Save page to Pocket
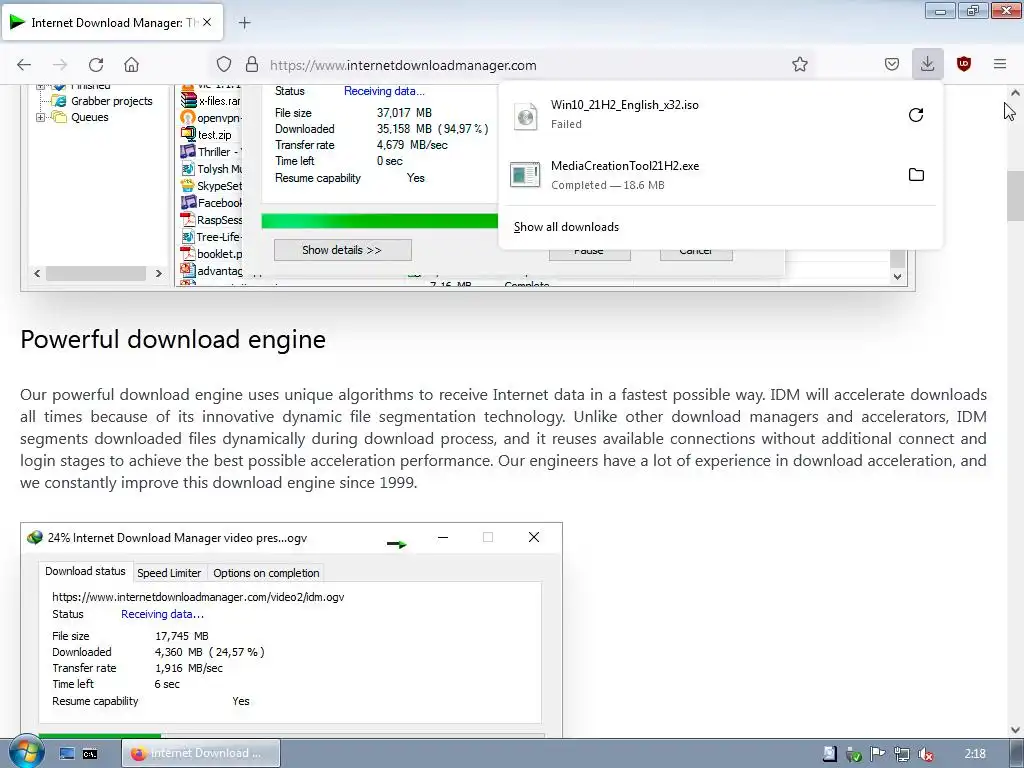The image size is (1024, 768). click(891, 64)
